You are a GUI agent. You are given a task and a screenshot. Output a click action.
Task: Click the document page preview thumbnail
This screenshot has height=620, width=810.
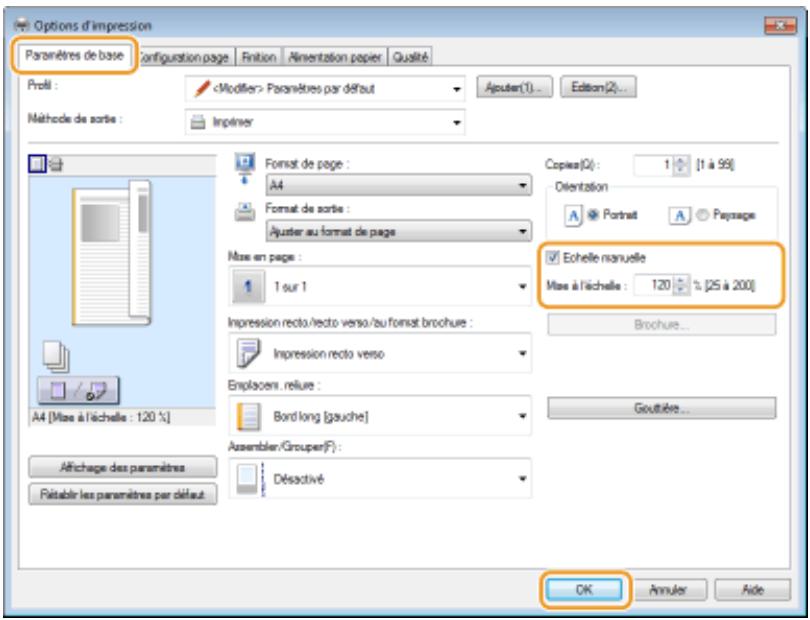112,253
